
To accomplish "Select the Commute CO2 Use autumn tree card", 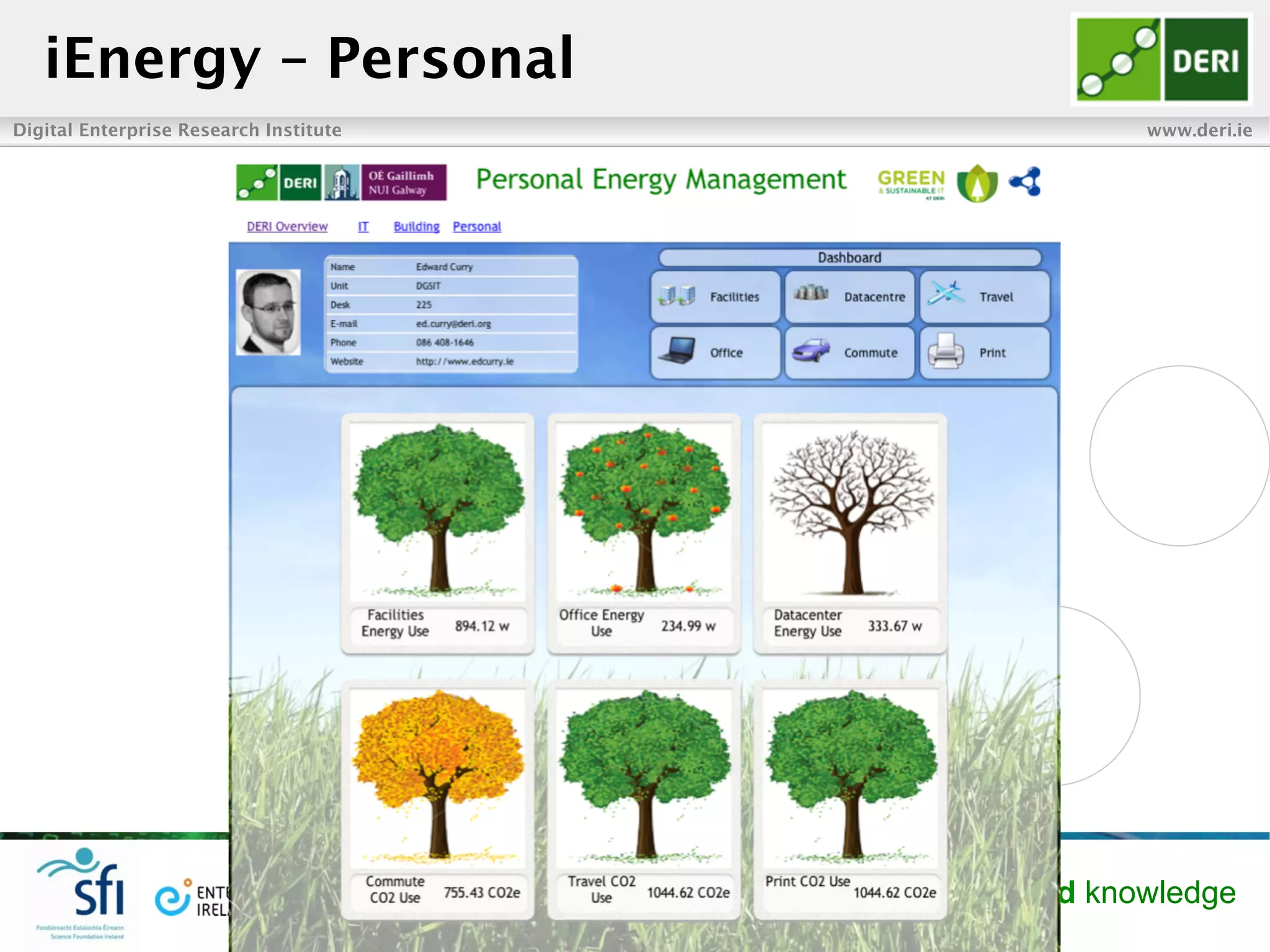I will tap(438, 800).
